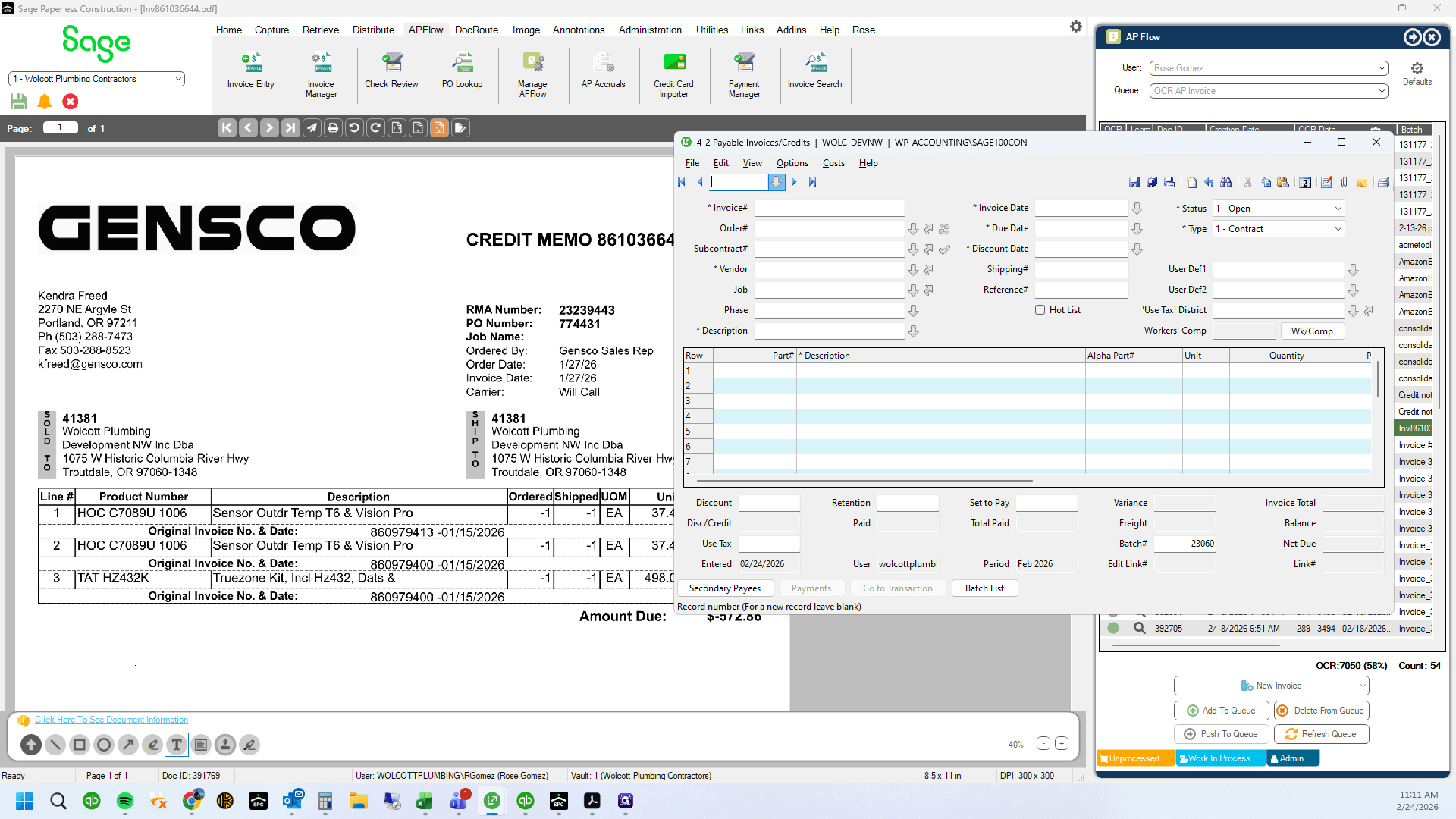The image size is (1456, 819).
Task: Expand the New Invoice dropdown in AP Flow
Action: pyautogui.click(x=1363, y=686)
